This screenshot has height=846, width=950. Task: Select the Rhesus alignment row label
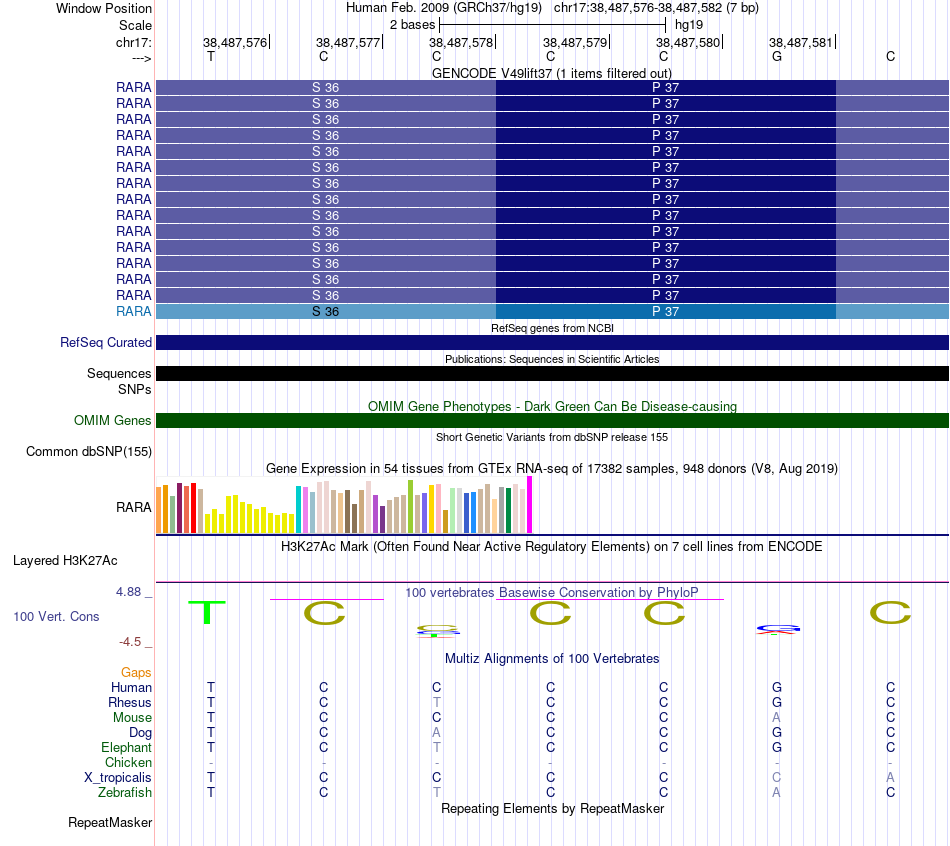click(x=130, y=702)
